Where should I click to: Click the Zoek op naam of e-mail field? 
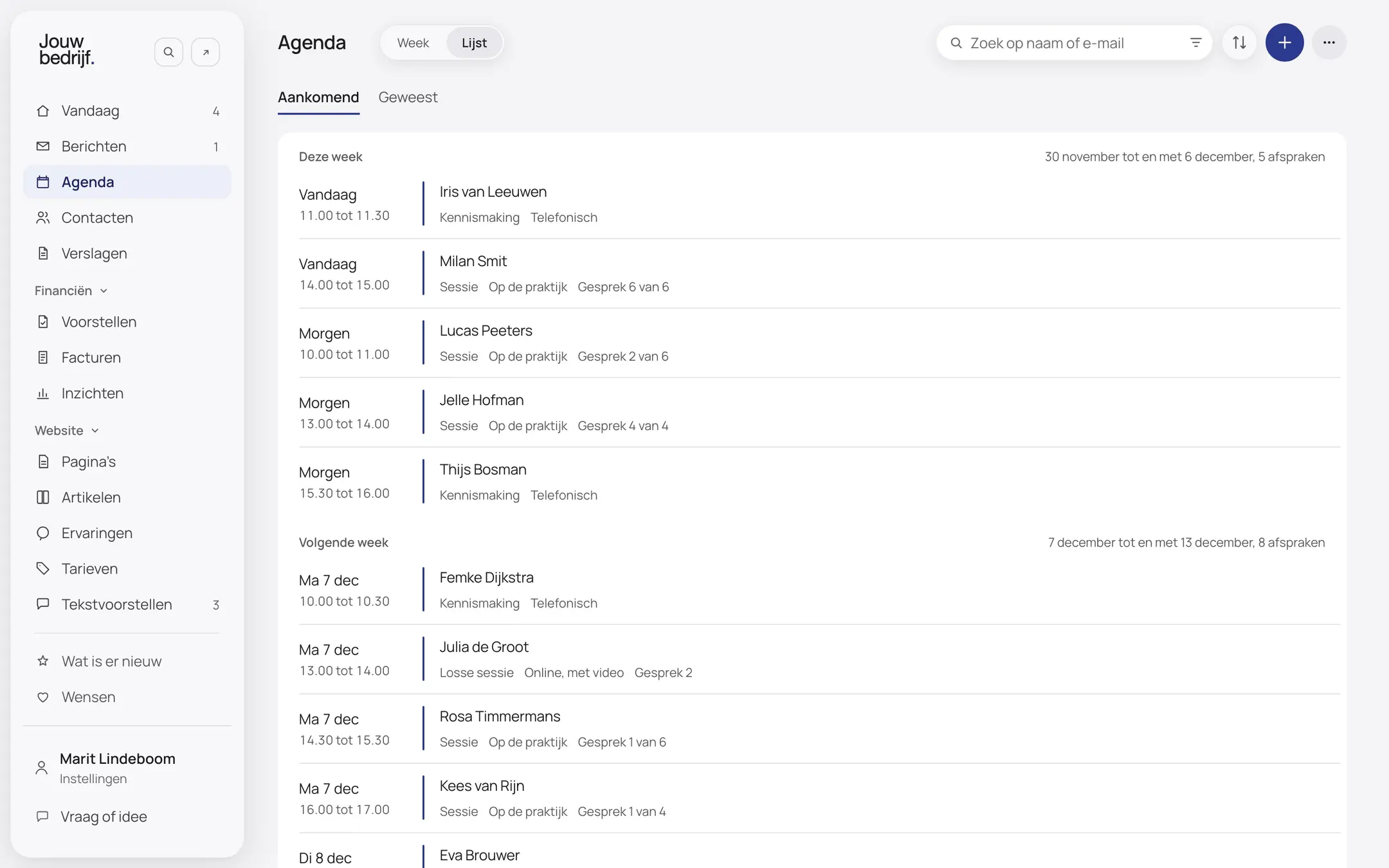coord(1074,42)
